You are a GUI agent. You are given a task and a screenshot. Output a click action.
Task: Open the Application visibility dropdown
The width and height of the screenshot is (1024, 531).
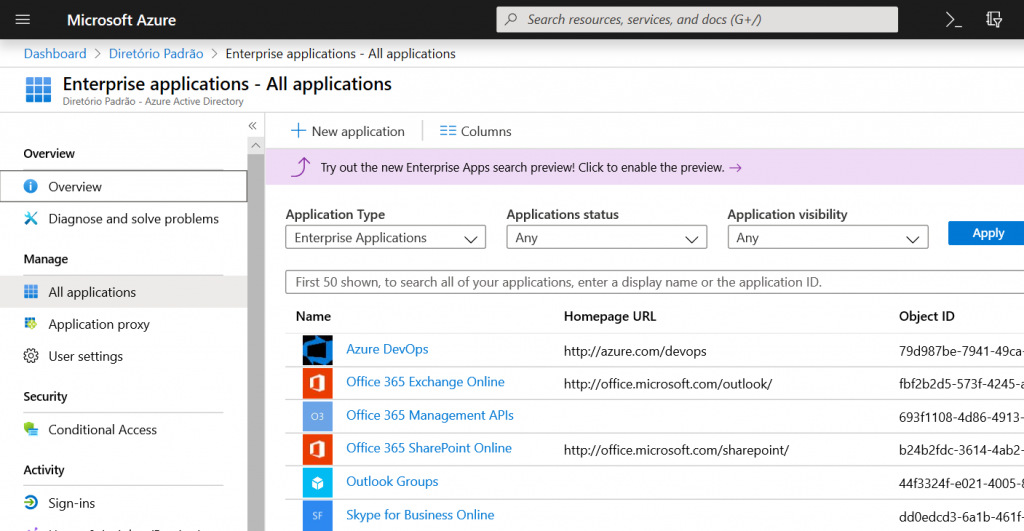click(x=827, y=238)
